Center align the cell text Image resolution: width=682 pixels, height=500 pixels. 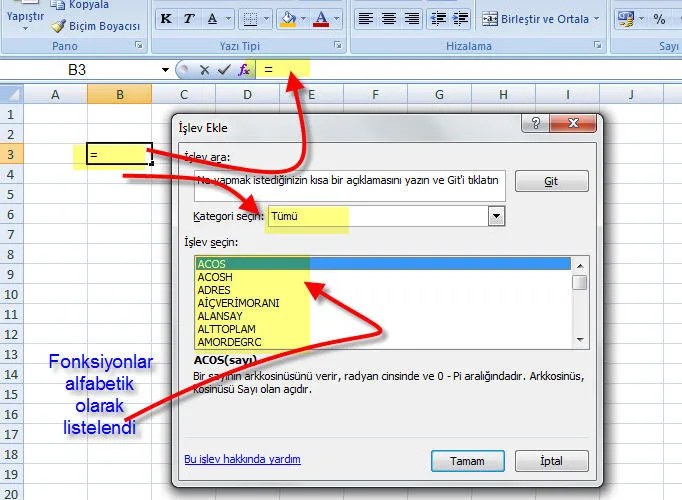tap(389, 18)
